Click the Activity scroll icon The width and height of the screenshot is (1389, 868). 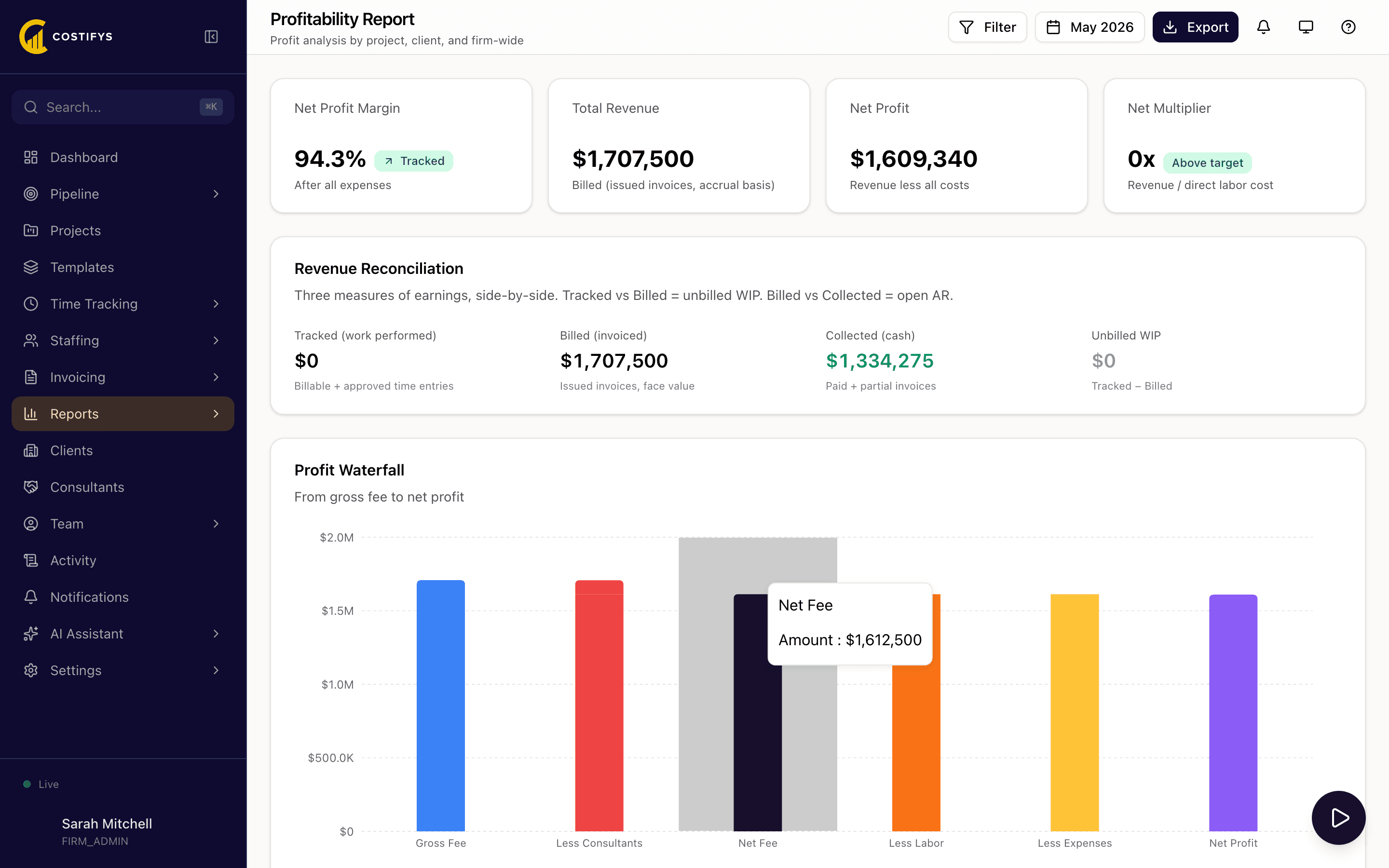pyautogui.click(x=31, y=560)
